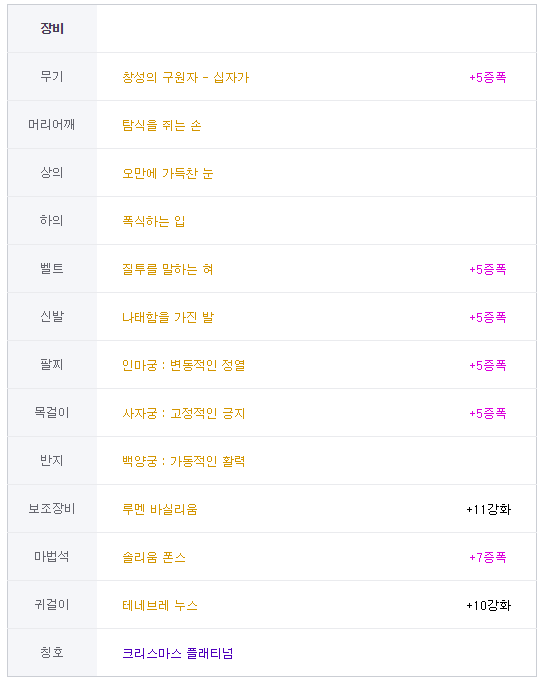Click the +7증폭 value on 마법석 row
The width and height of the screenshot is (543, 684).
pos(488,557)
